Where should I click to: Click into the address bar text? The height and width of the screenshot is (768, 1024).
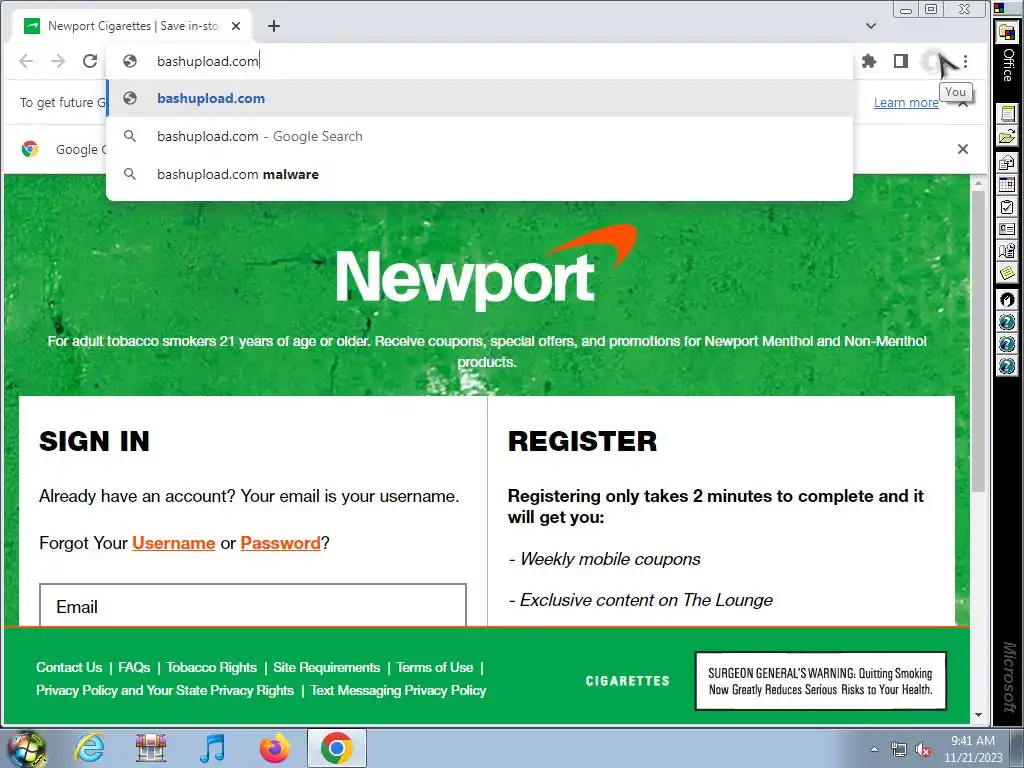208,61
